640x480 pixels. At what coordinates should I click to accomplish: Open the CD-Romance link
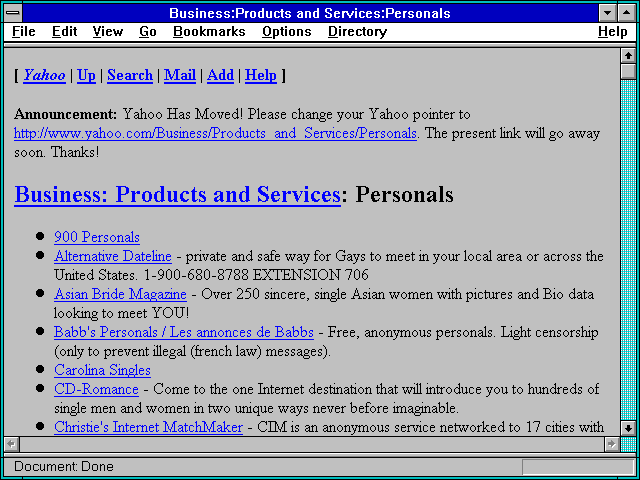click(96, 389)
